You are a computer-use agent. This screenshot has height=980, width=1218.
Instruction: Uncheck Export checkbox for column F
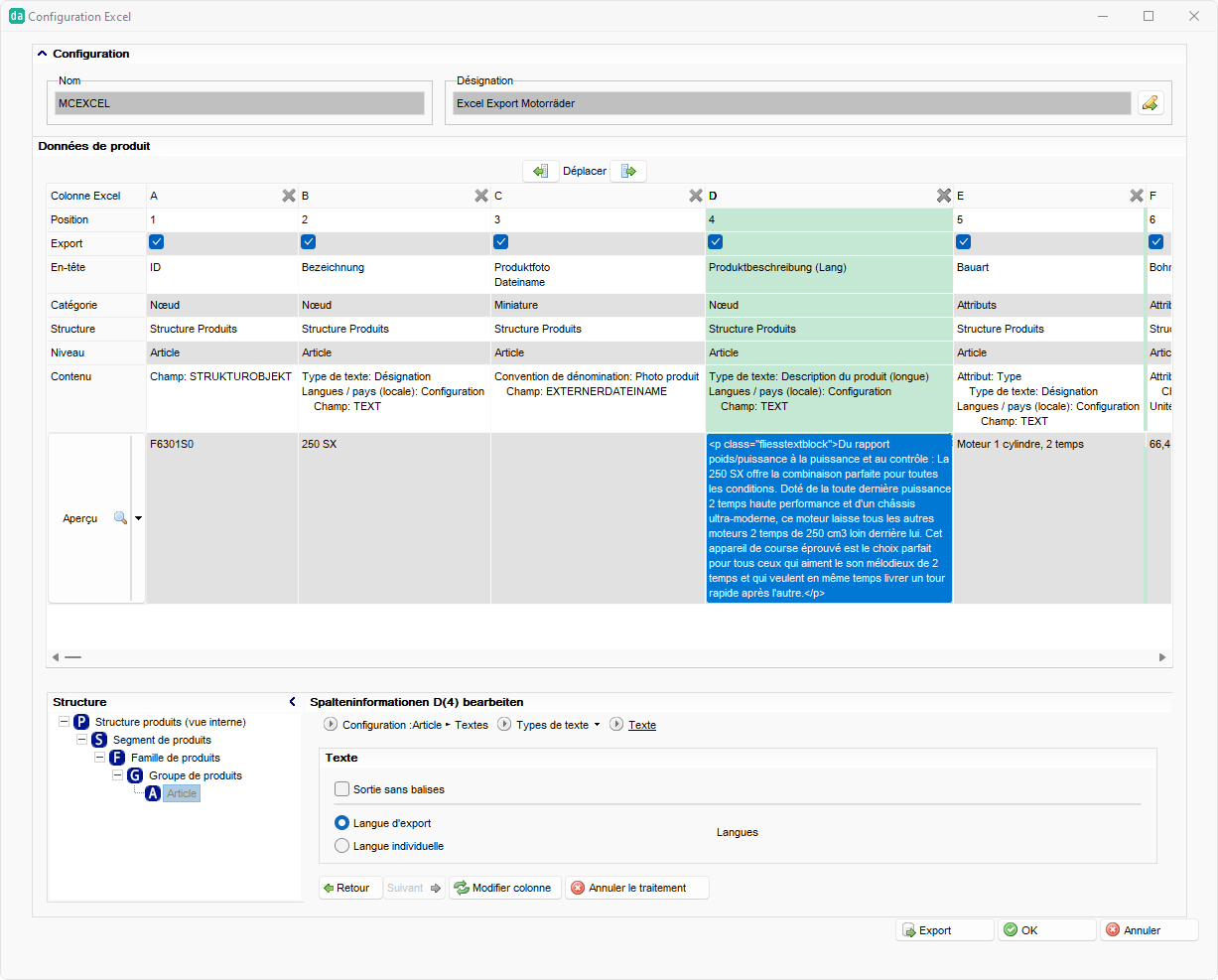(x=1156, y=242)
